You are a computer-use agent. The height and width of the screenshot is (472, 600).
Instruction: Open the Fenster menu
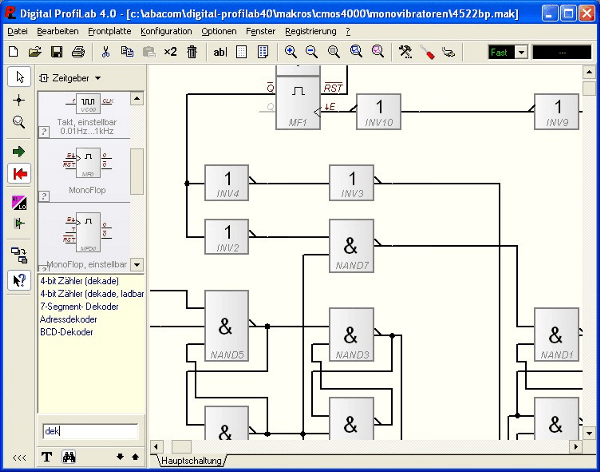[261, 31]
